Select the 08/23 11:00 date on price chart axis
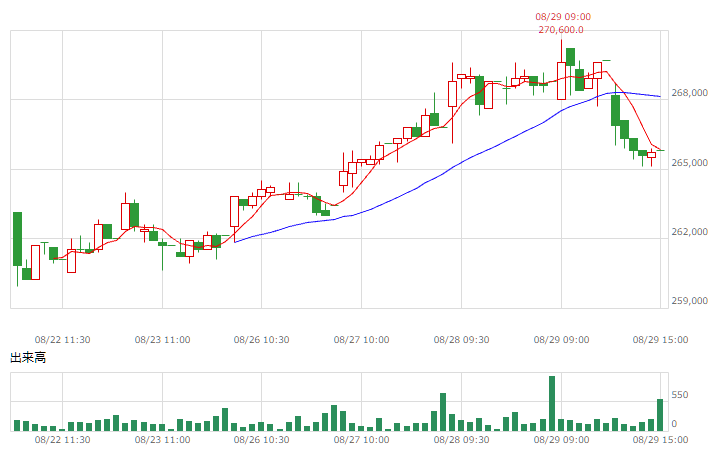The width and height of the screenshot is (721, 457). coord(162,340)
